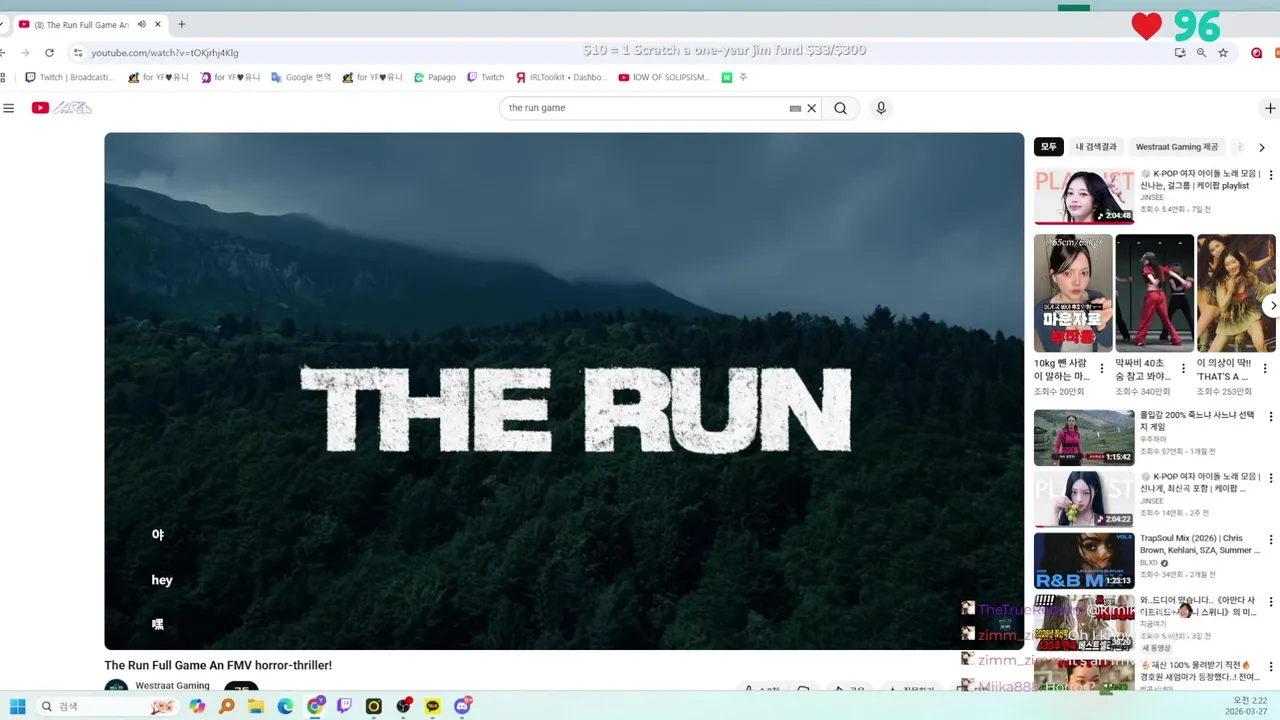Open the Google 번역 bookmark
Image resolution: width=1280 pixels, height=720 pixels.
301,77
